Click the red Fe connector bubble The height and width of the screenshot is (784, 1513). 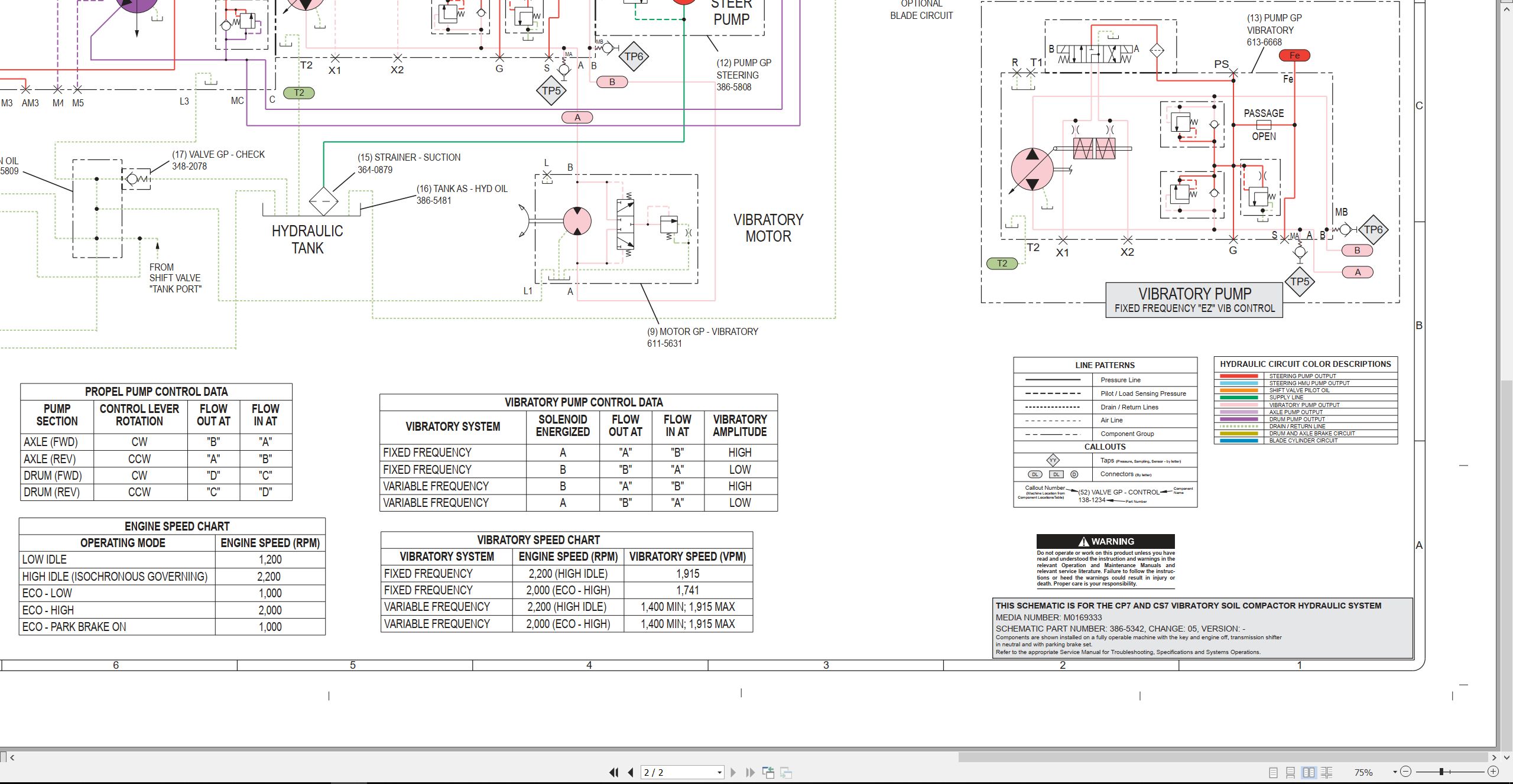(x=1294, y=56)
